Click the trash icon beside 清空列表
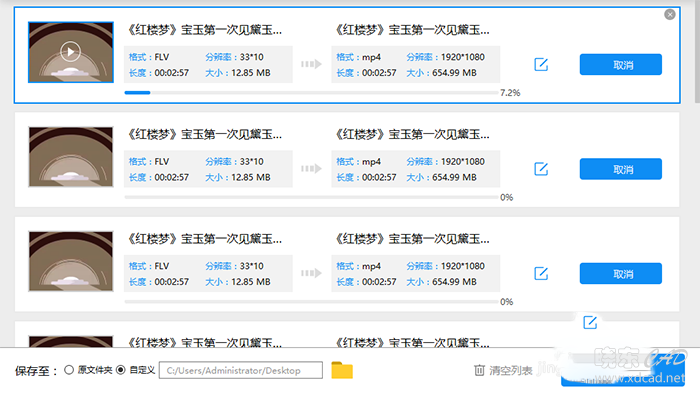 479,370
